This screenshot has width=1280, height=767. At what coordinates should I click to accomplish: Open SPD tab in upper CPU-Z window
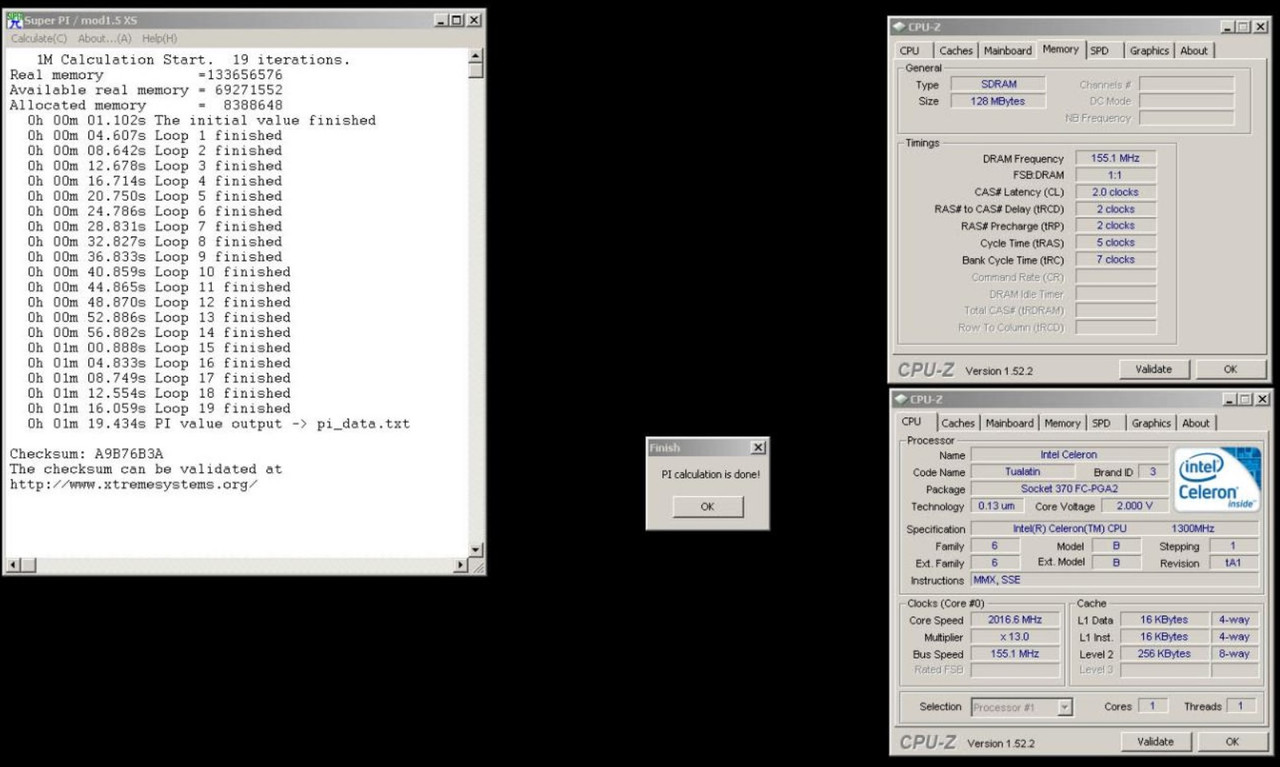1099,51
